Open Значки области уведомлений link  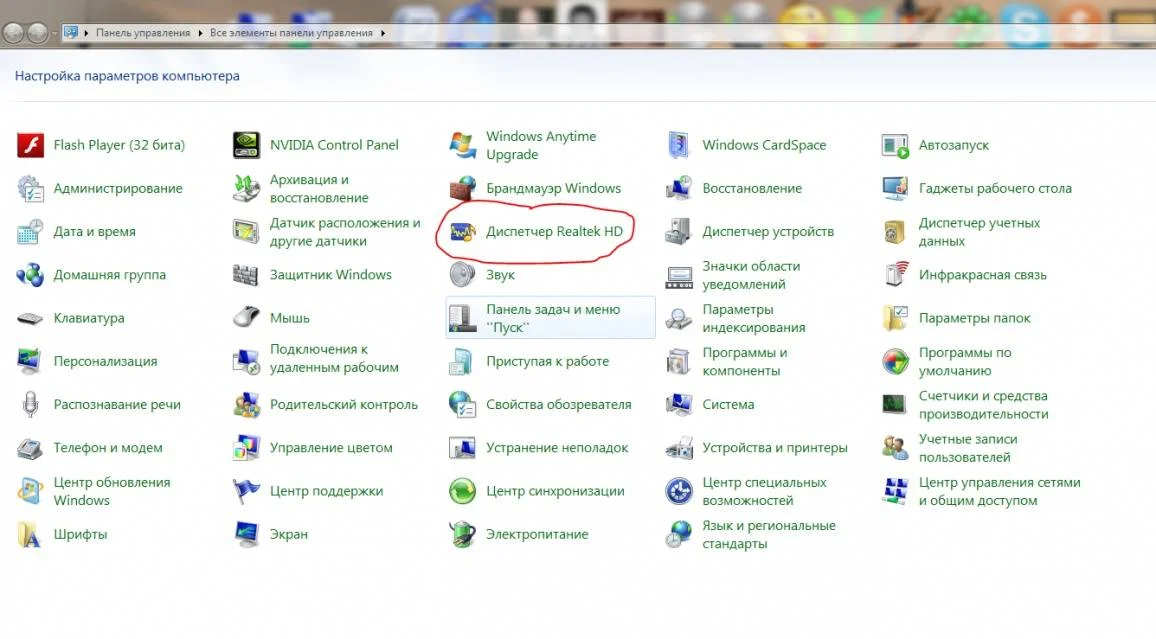pos(751,275)
